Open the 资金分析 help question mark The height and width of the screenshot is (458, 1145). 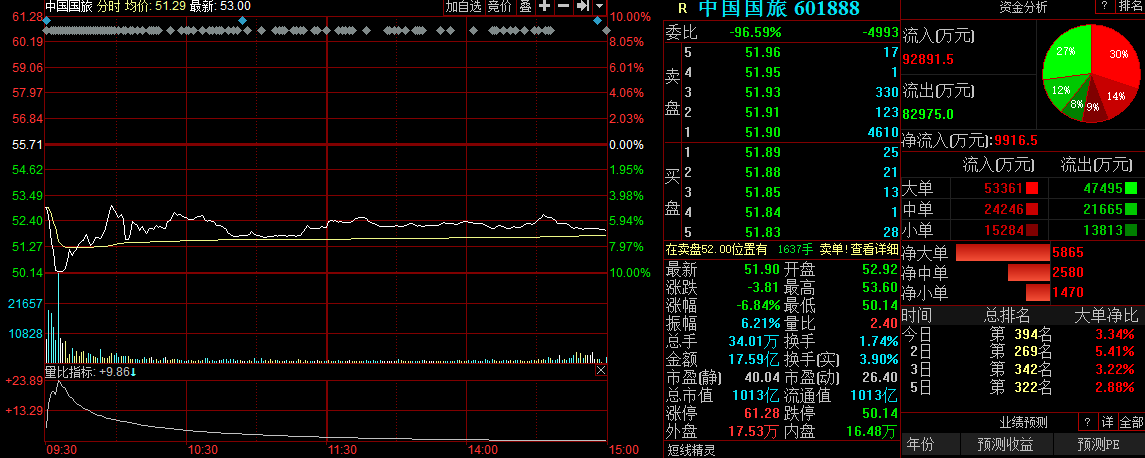point(1105,7)
